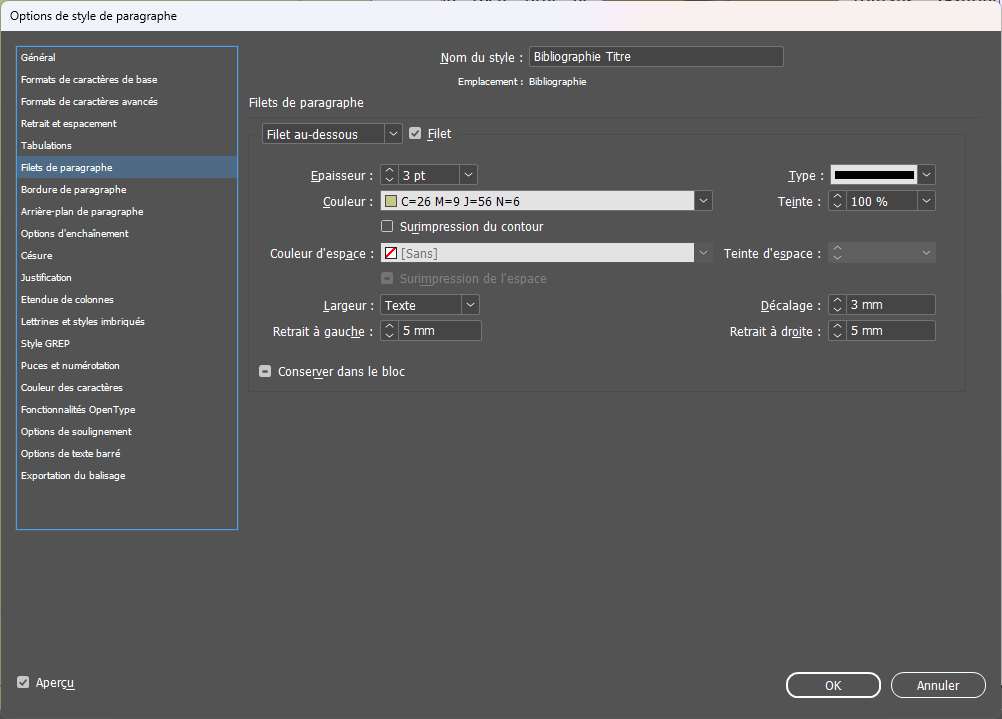Screen dimensions: 1002x719
Task: Click the Retrait à droite stepper
Action: click(x=837, y=331)
